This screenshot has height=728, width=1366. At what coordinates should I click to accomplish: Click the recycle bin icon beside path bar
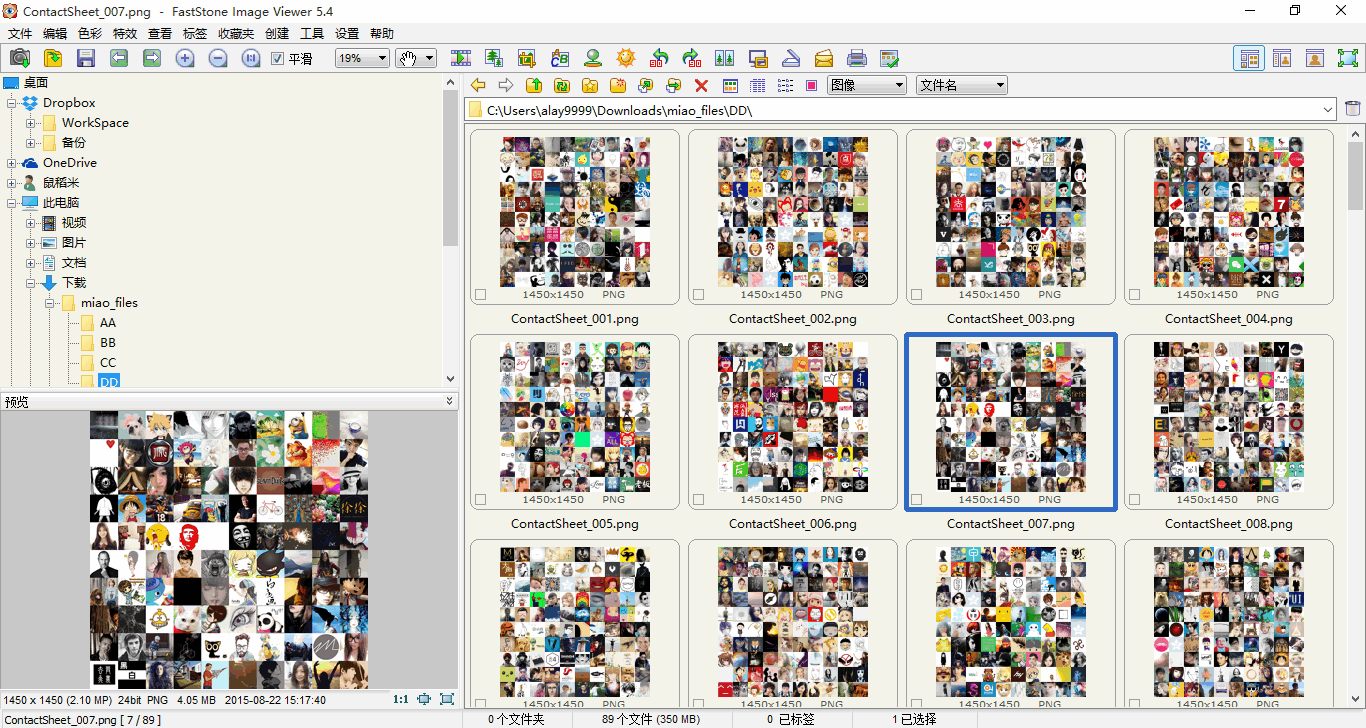pos(1352,109)
